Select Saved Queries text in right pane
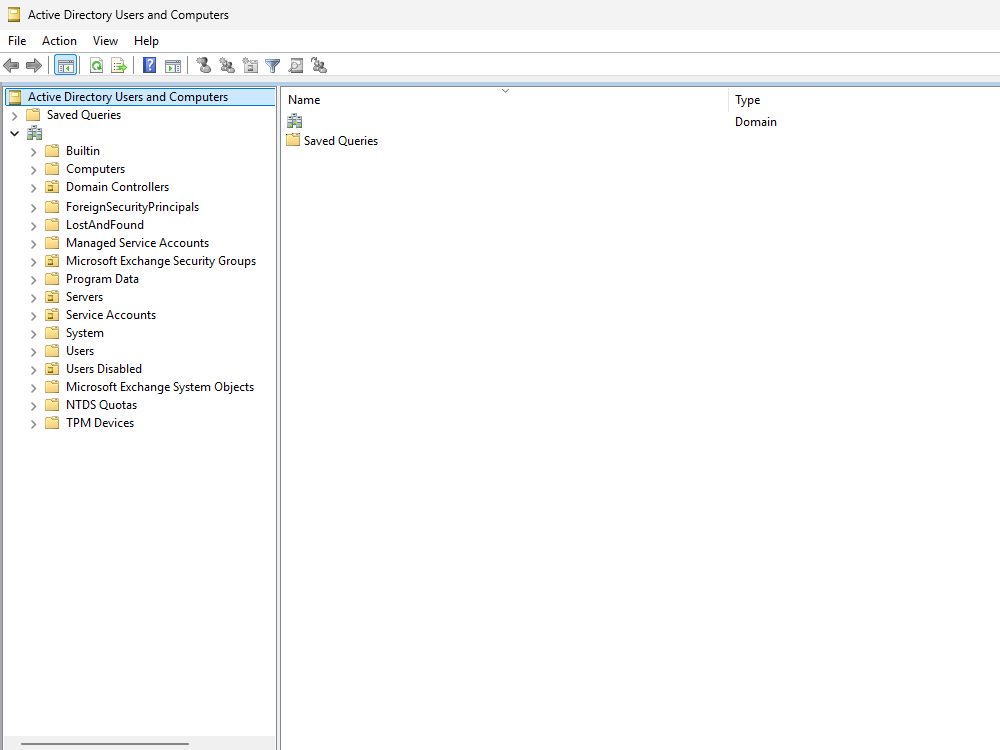Screen dimensions: 1000x750 [341, 141]
